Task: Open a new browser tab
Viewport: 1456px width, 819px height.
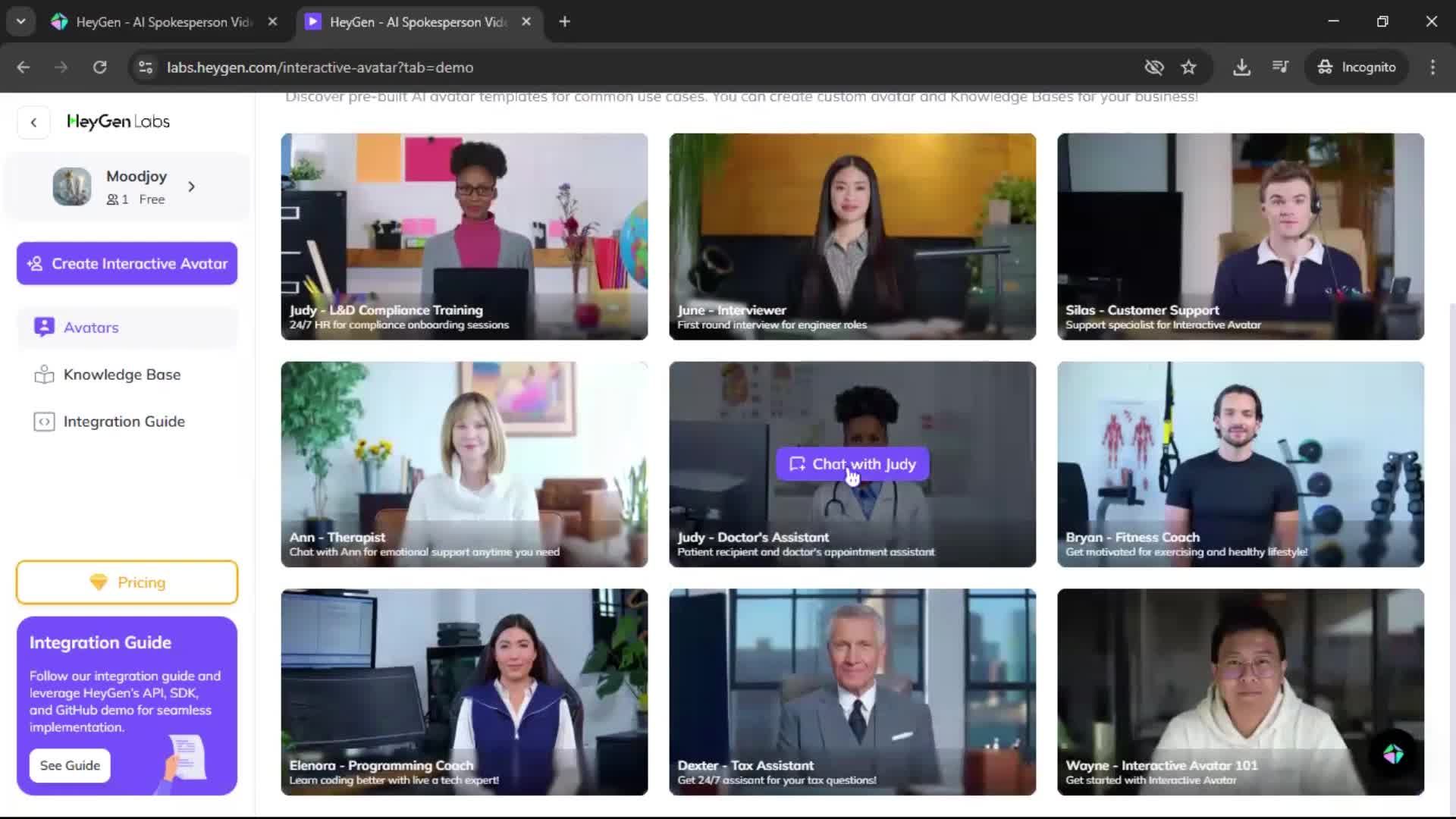Action: tap(564, 22)
